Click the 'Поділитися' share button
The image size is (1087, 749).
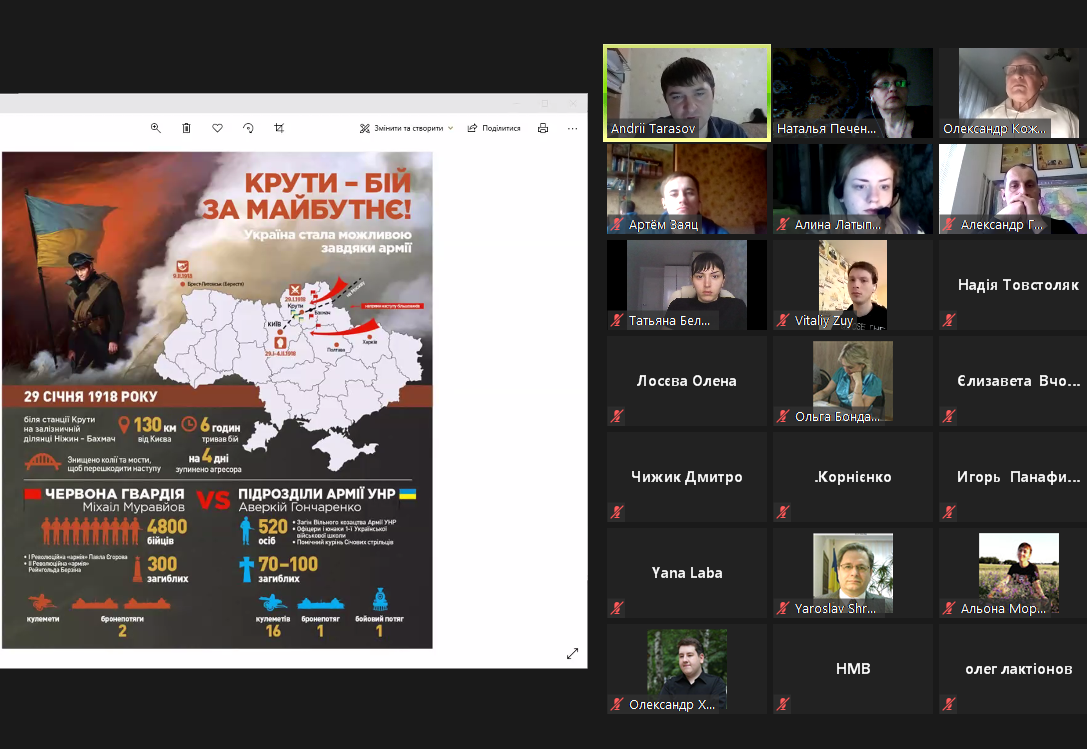pyautogui.click(x=494, y=128)
